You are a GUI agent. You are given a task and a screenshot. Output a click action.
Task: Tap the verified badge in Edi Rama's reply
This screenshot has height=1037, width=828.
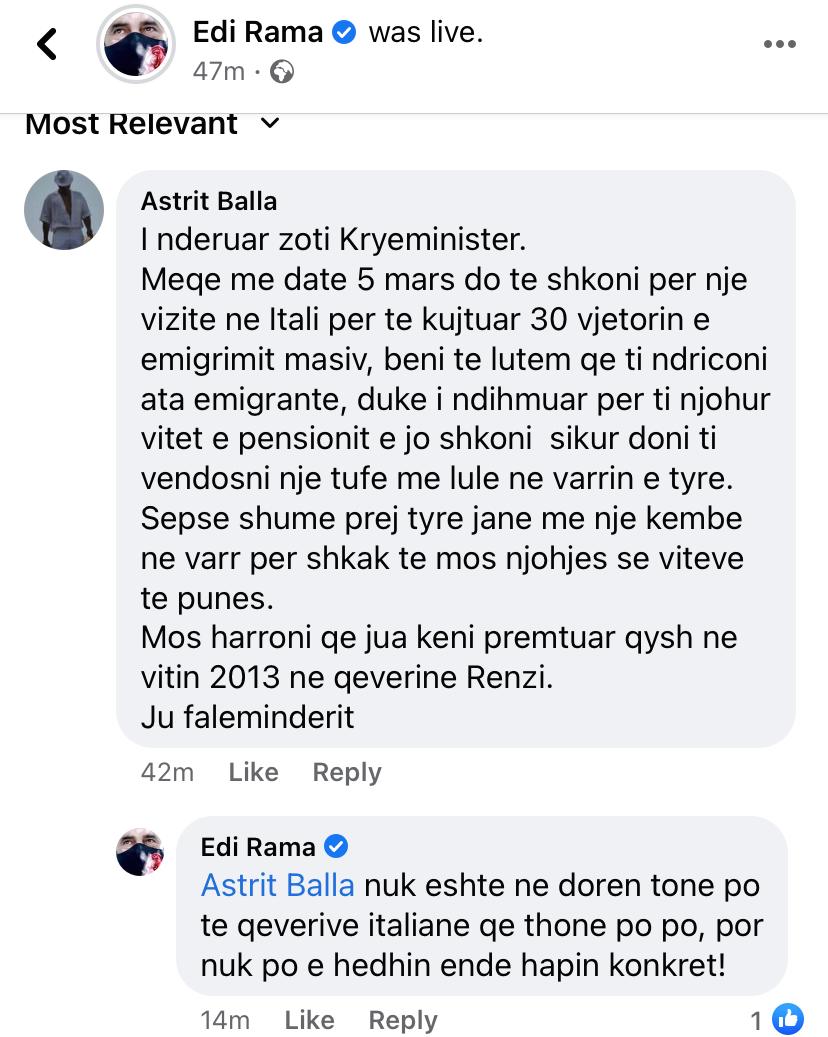tap(337, 847)
